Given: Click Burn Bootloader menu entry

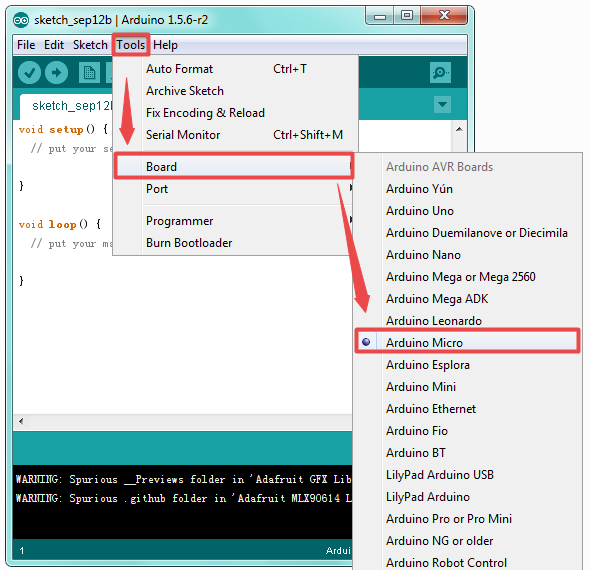Looking at the screenshot, I should [x=234, y=243].
